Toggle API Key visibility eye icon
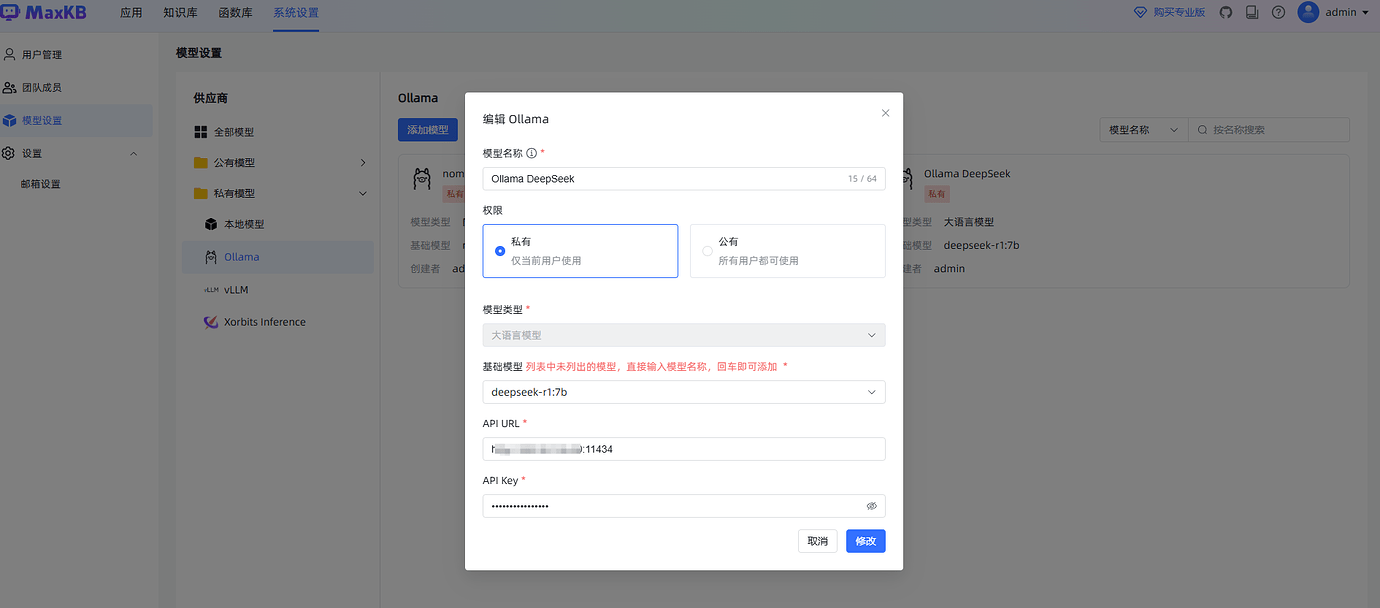This screenshot has width=1380, height=608. [x=871, y=506]
